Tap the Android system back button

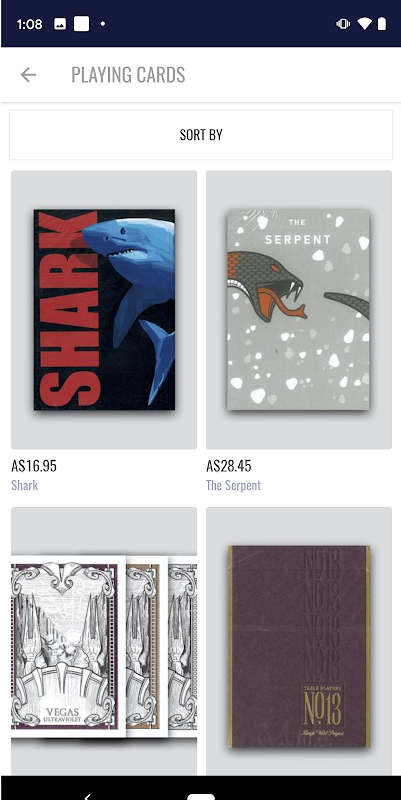(x=88, y=797)
